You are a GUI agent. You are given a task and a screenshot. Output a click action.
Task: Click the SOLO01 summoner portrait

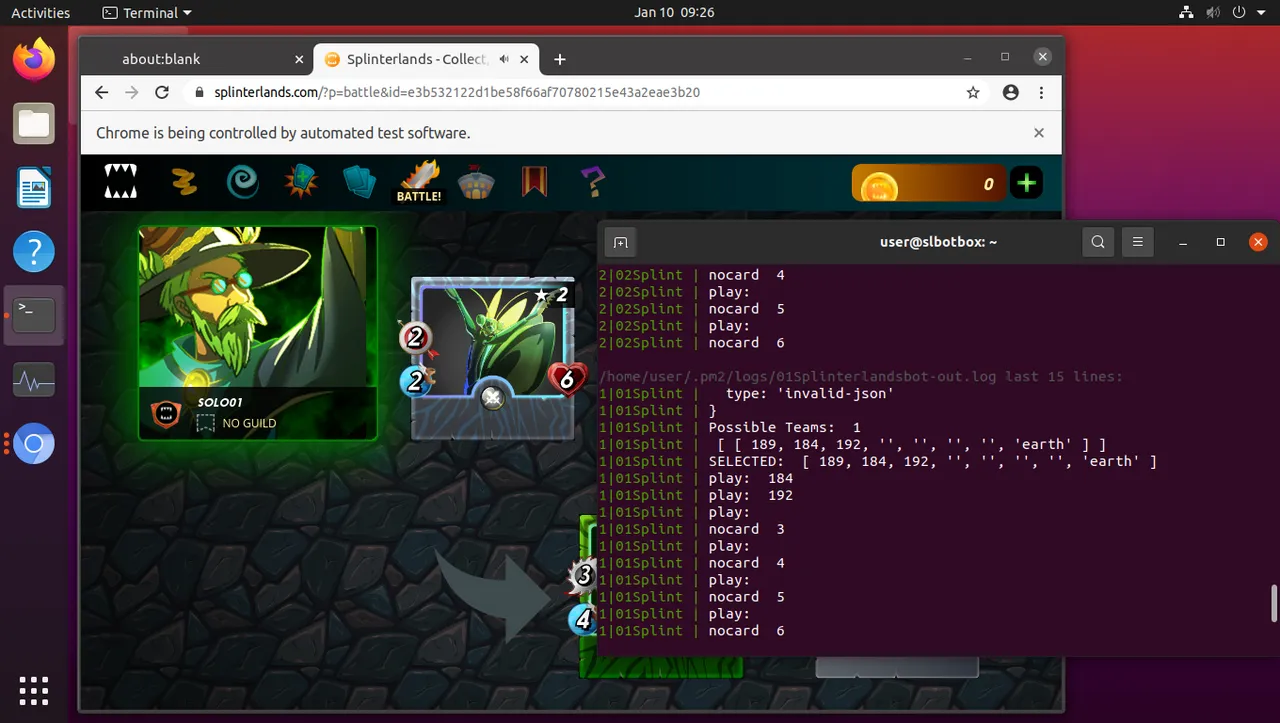(258, 306)
